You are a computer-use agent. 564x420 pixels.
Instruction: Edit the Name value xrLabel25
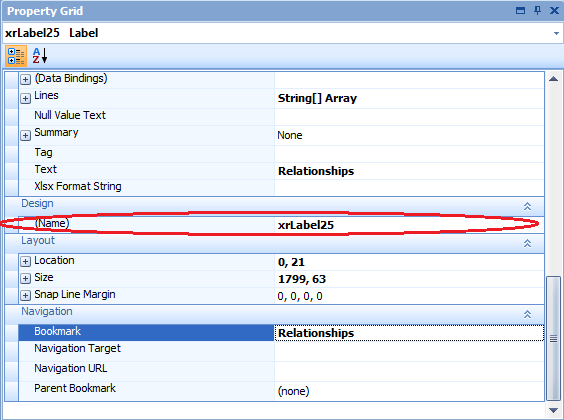point(409,225)
